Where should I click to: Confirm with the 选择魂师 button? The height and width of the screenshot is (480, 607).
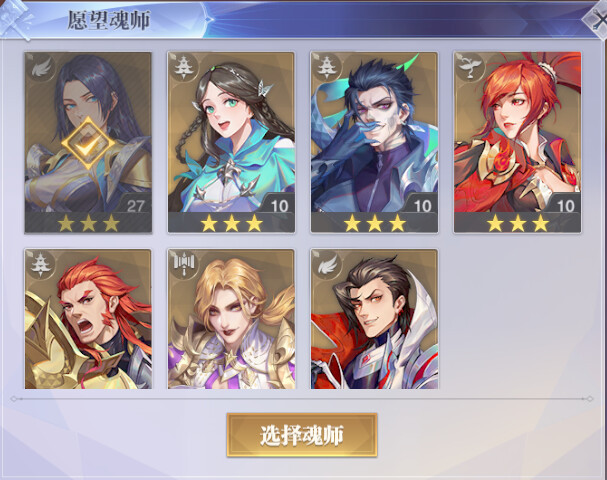point(302,435)
